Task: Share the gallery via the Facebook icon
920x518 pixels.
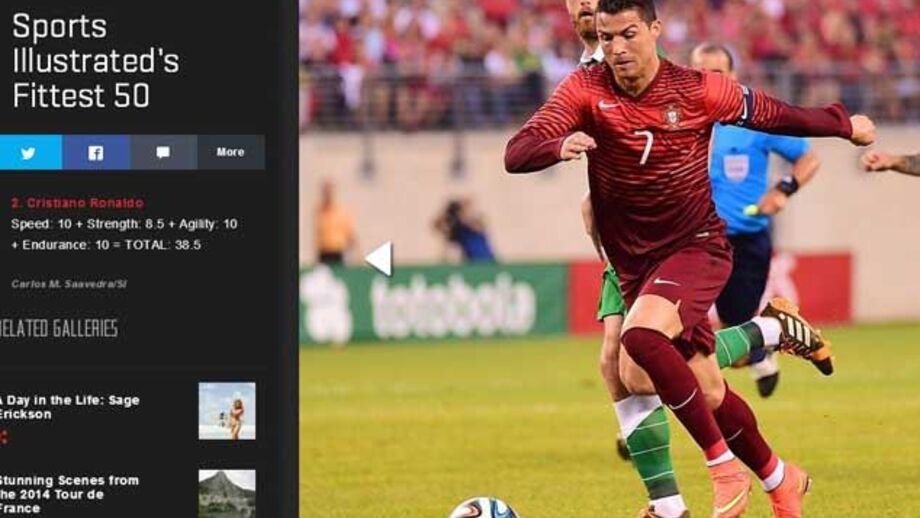Action: 96,153
